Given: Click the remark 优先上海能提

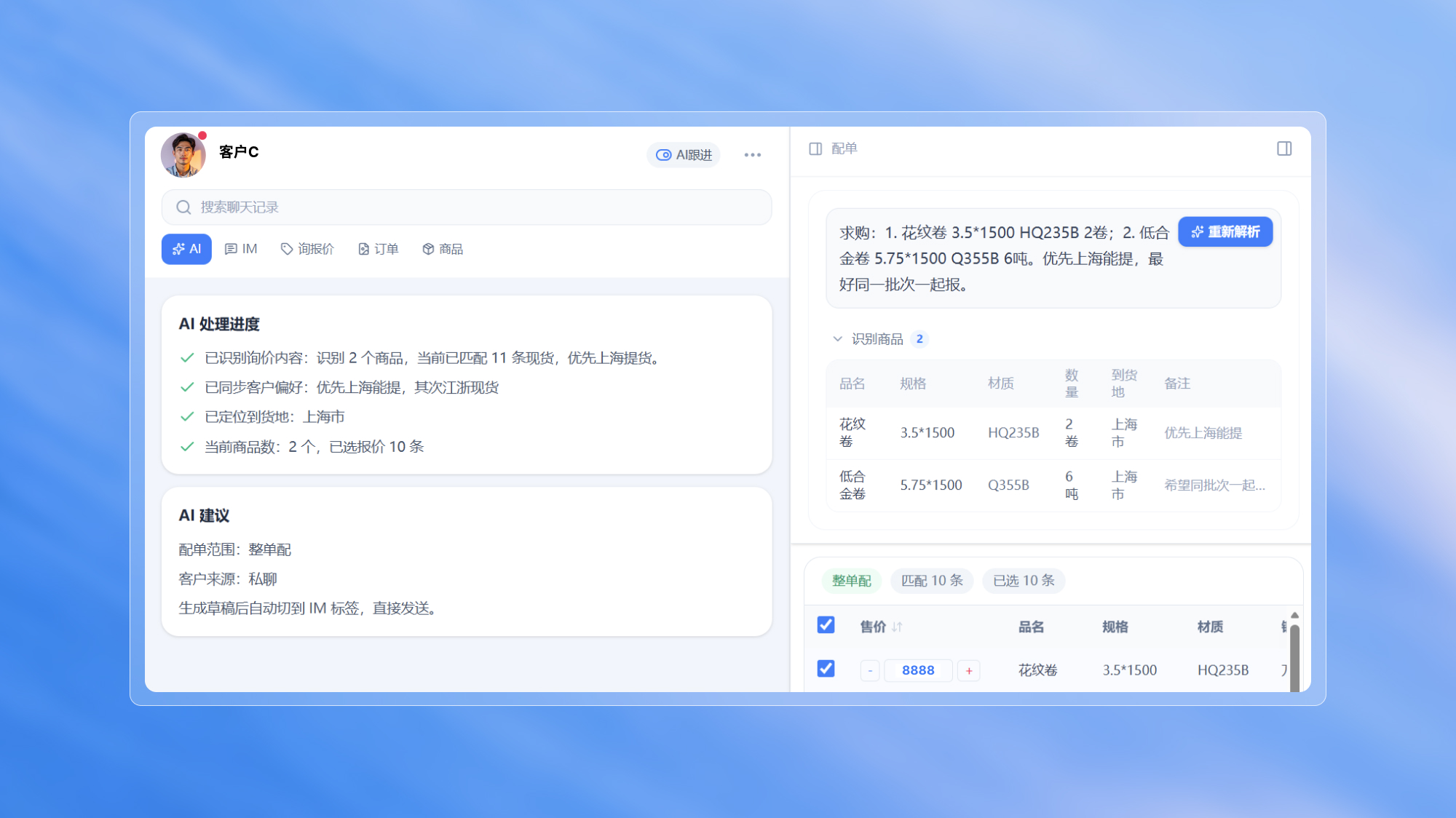Looking at the screenshot, I should pyautogui.click(x=1203, y=433).
